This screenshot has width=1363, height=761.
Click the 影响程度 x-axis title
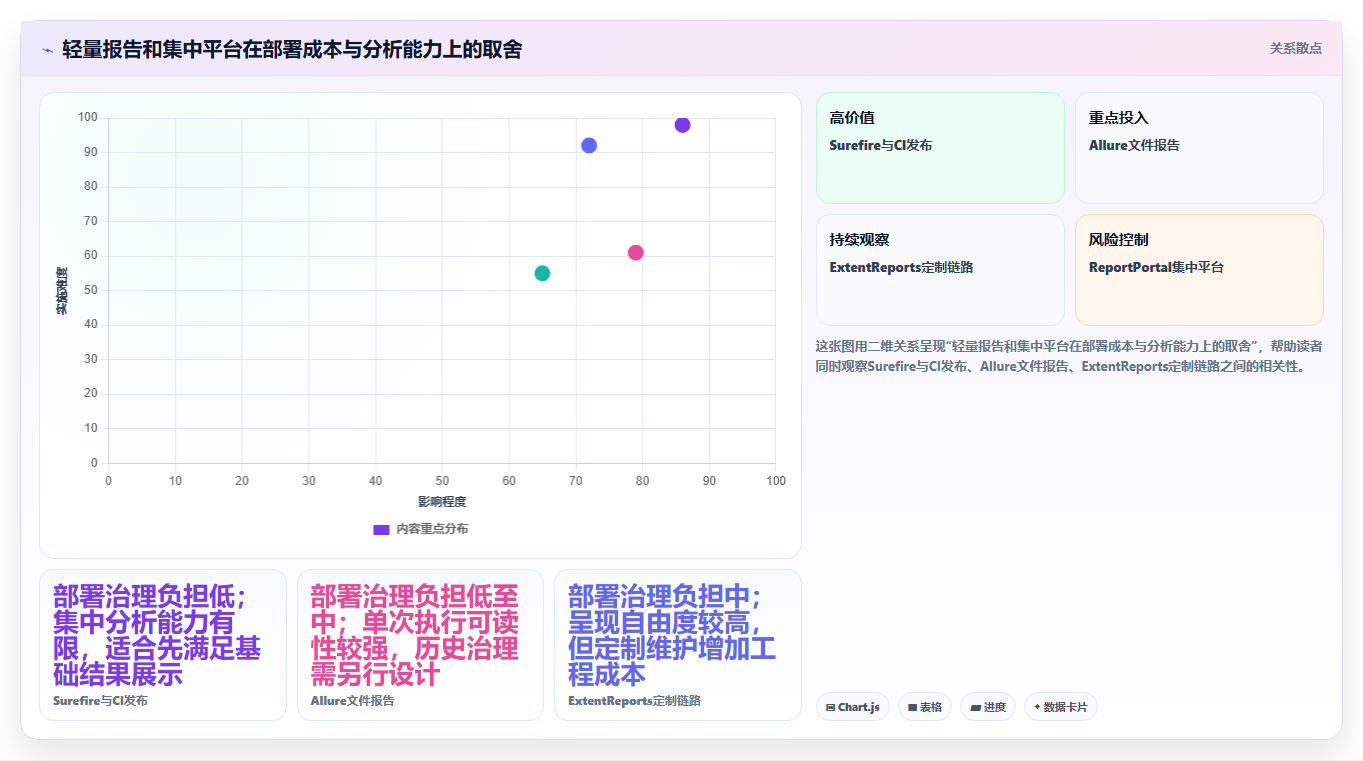click(x=442, y=502)
